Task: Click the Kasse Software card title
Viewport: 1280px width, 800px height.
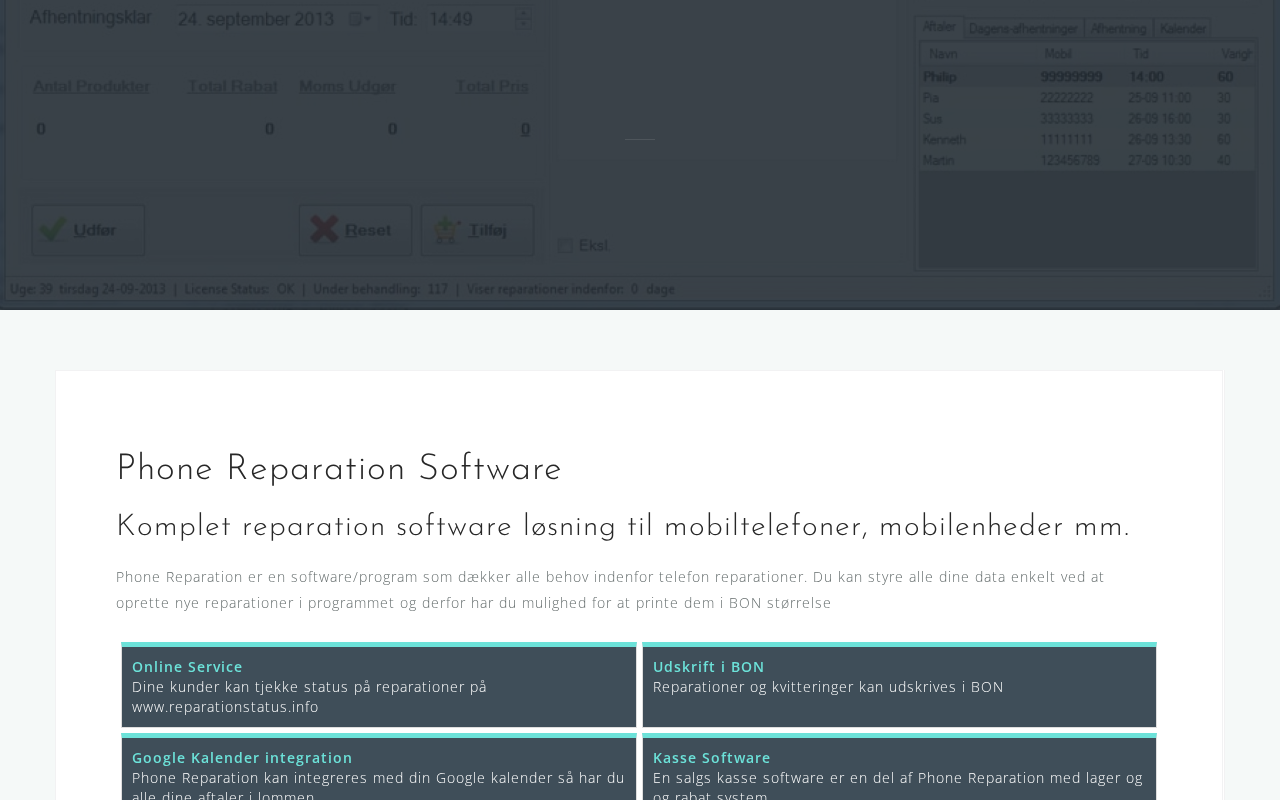Action: (712, 758)
